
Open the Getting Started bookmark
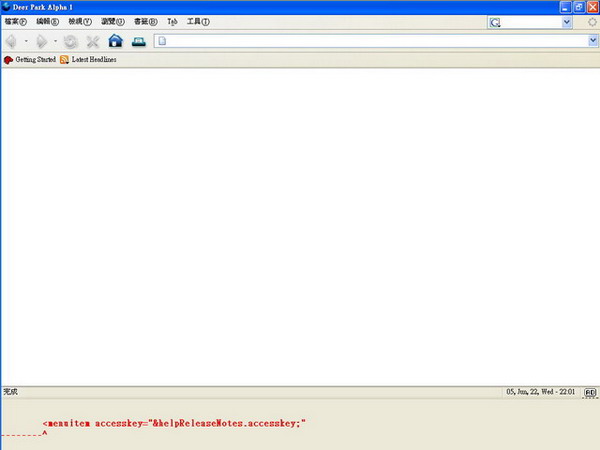tap(36, 59)
